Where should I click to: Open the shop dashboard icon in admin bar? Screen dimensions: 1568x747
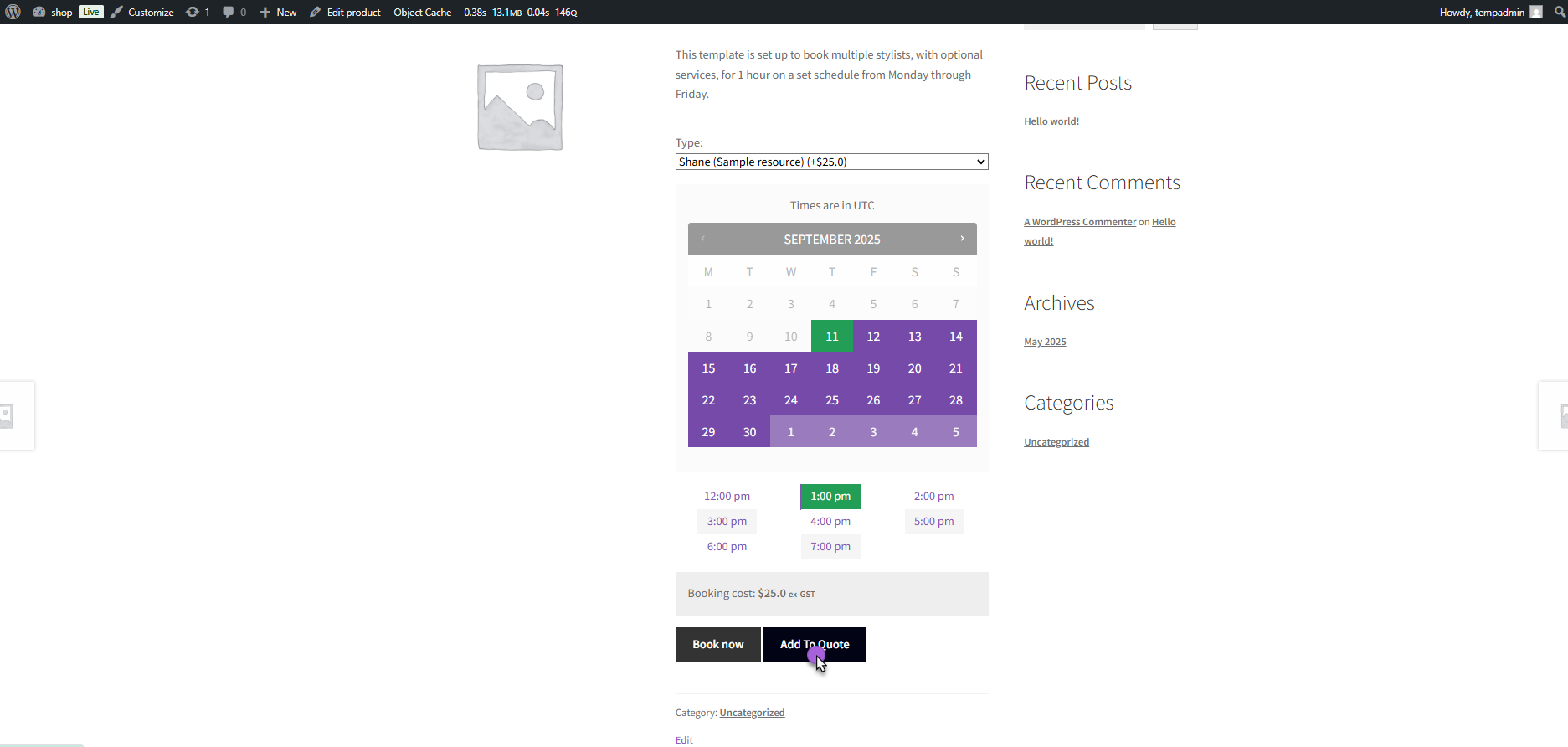(x=39, y=12)
